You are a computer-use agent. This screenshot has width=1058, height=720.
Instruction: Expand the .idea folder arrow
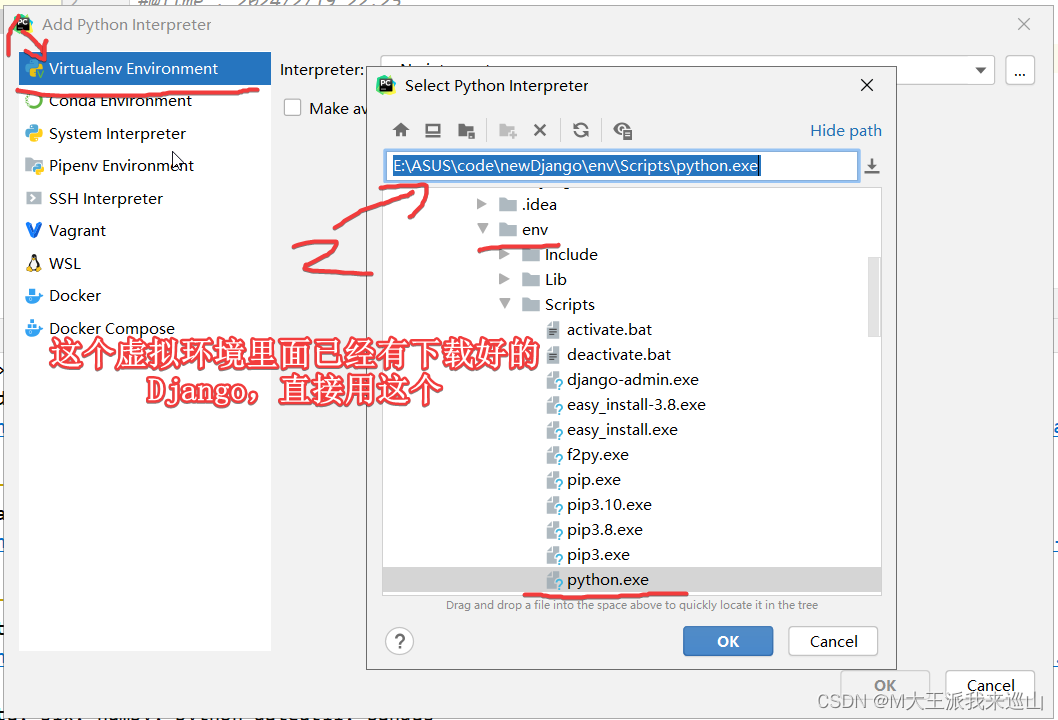tap(482, 204)
